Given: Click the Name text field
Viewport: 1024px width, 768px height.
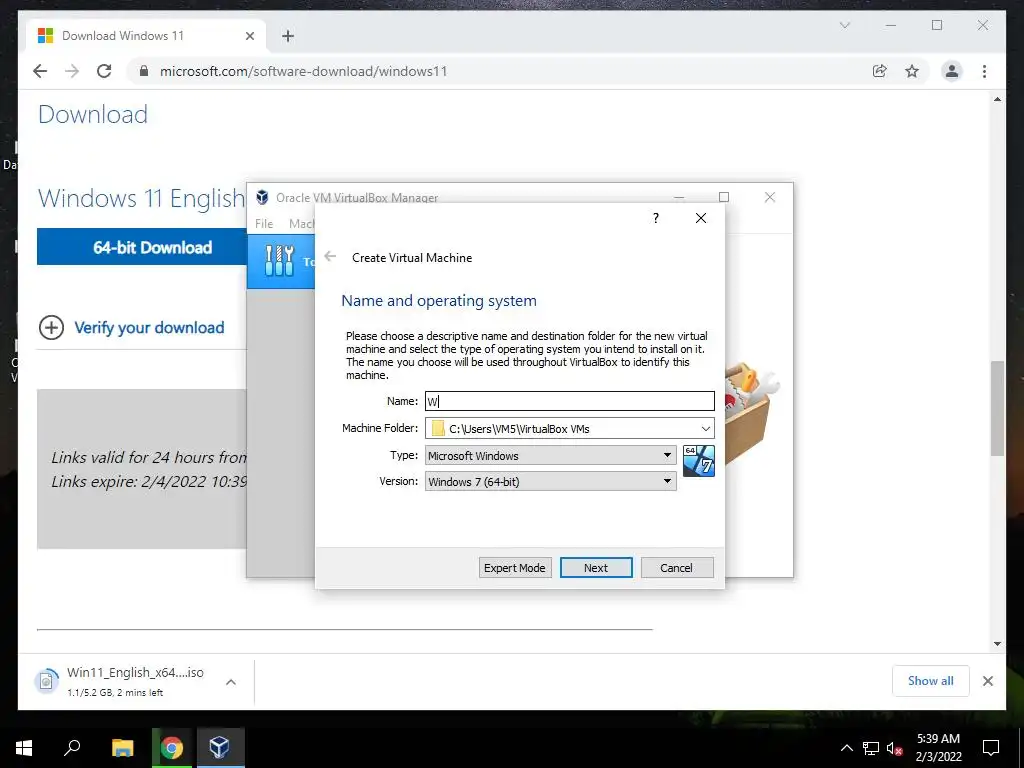Looking at the screenshot, I should 569,401.
